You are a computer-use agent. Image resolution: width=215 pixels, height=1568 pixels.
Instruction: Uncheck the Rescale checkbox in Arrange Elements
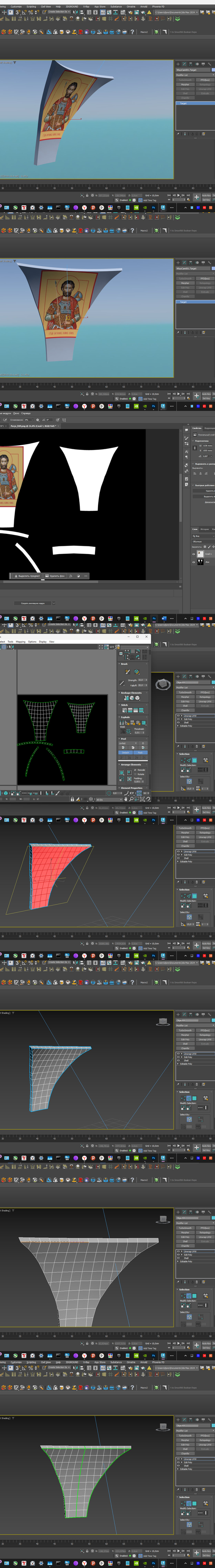[x=136, y=770]
